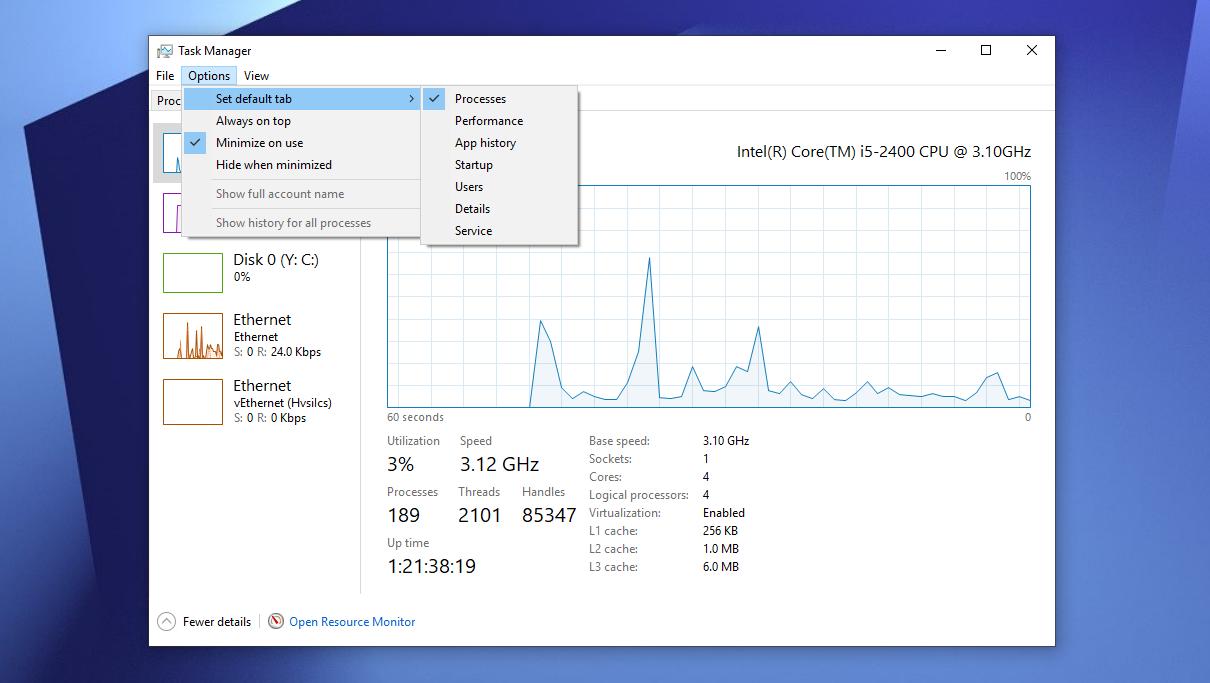Click the 3.10 GHz base speed value
The height and width of the screenshot is (683, 1210).
[x=726, y=441]
